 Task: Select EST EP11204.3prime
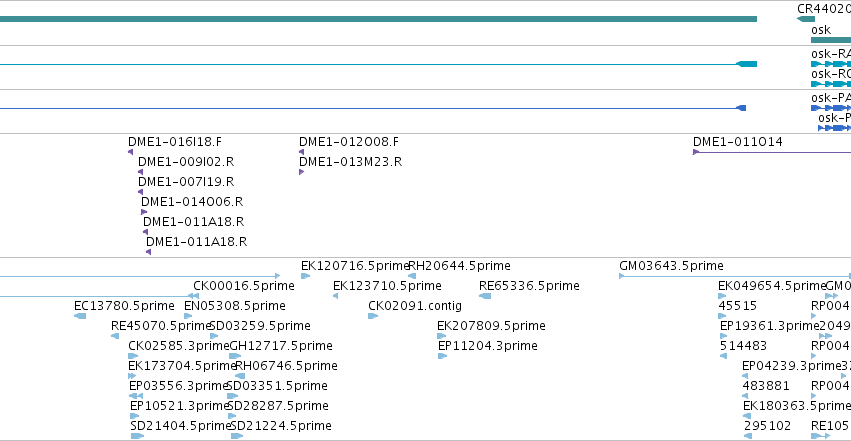[487, 346]
